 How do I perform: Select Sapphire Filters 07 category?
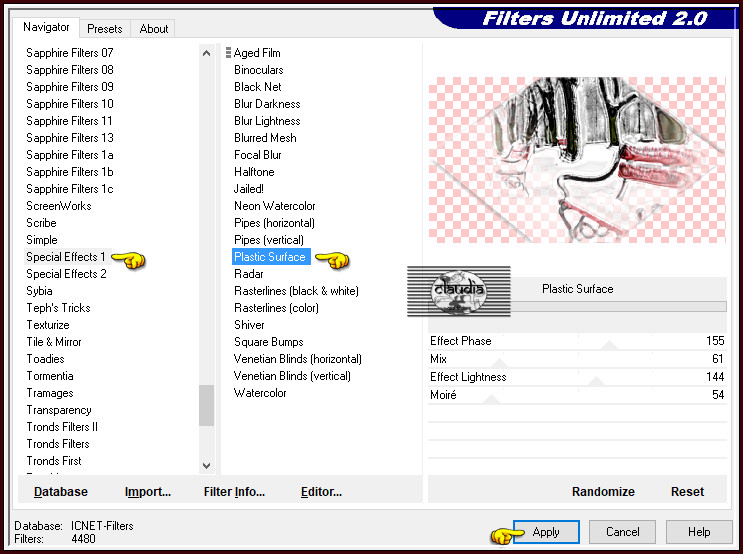coord(70,53)
